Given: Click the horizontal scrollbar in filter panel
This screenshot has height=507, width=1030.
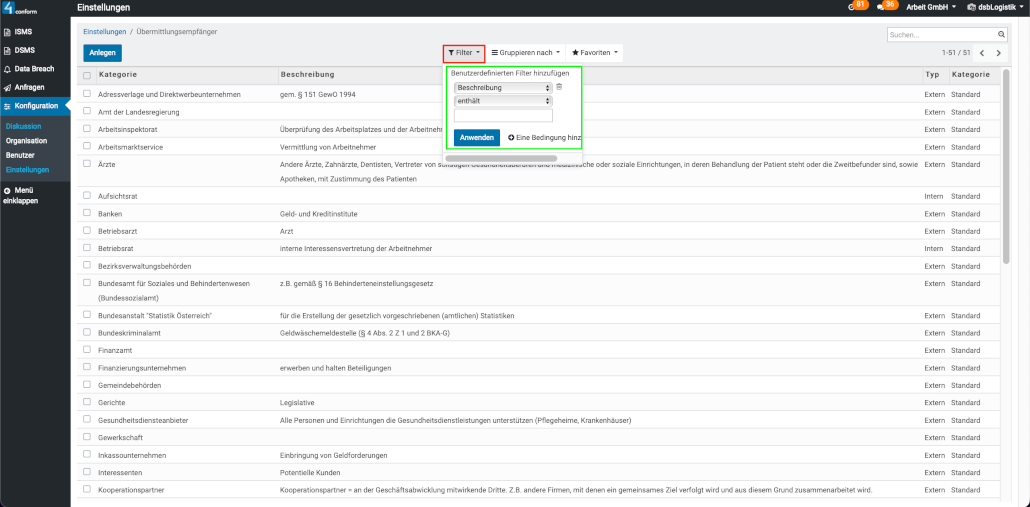Looking at the screenshot, I should (485, 158).
